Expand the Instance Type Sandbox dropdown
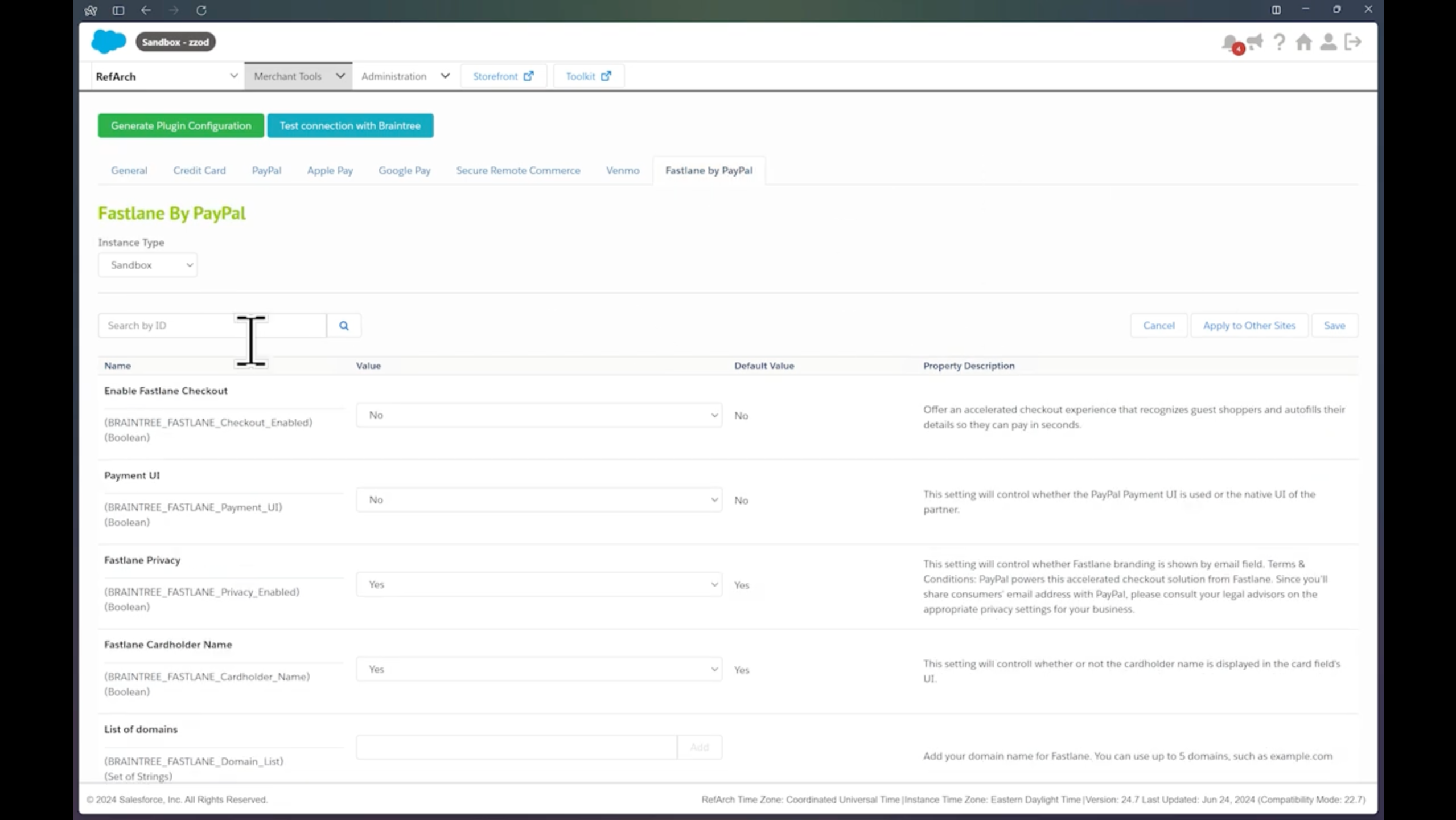Viewport: 1456px width, 820px height. tap(147, 265)
